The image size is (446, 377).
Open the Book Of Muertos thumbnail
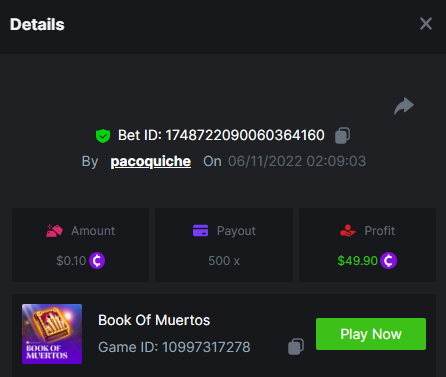(52, 334)
